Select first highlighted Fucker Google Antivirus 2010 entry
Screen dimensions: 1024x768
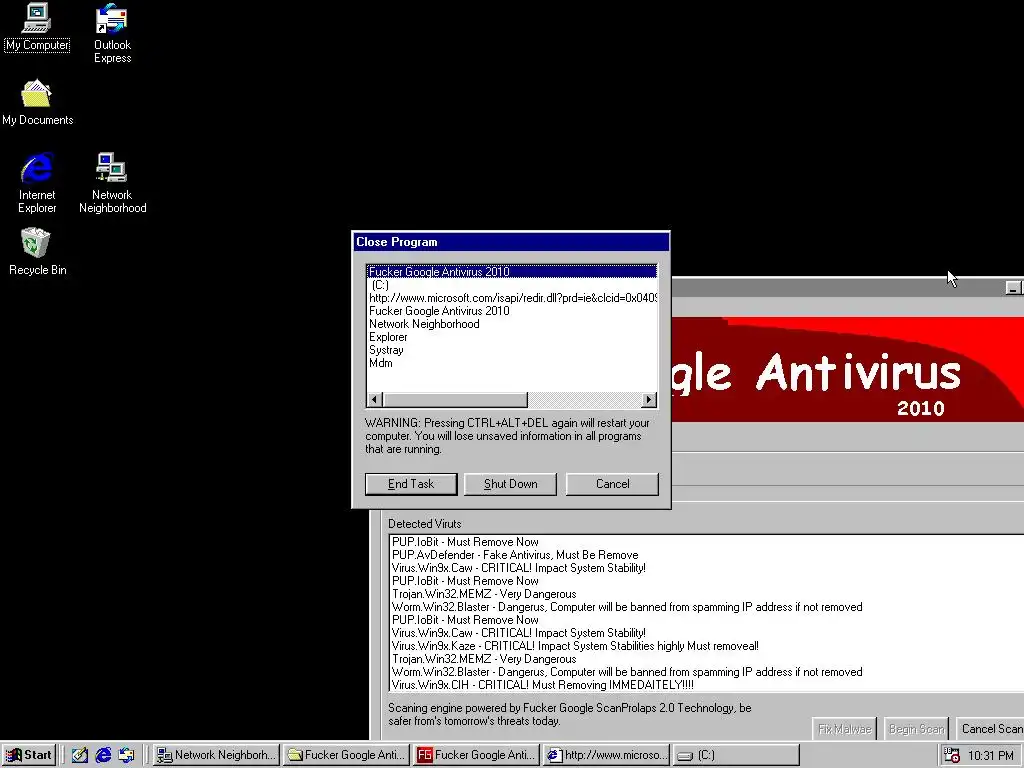tap(512, 272)
